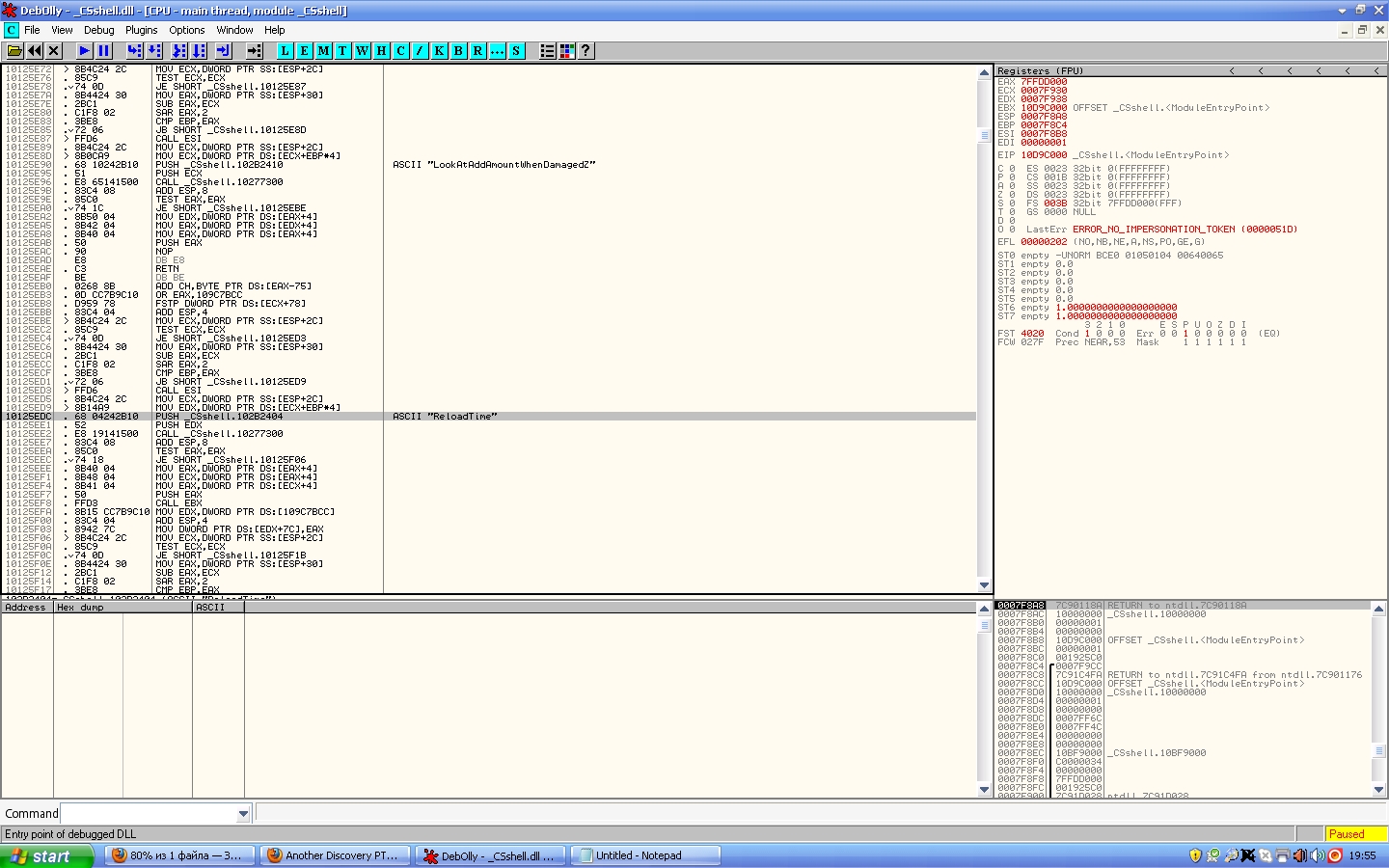Click the Run program play icon
1389x868 pixels.
[85, 50]
